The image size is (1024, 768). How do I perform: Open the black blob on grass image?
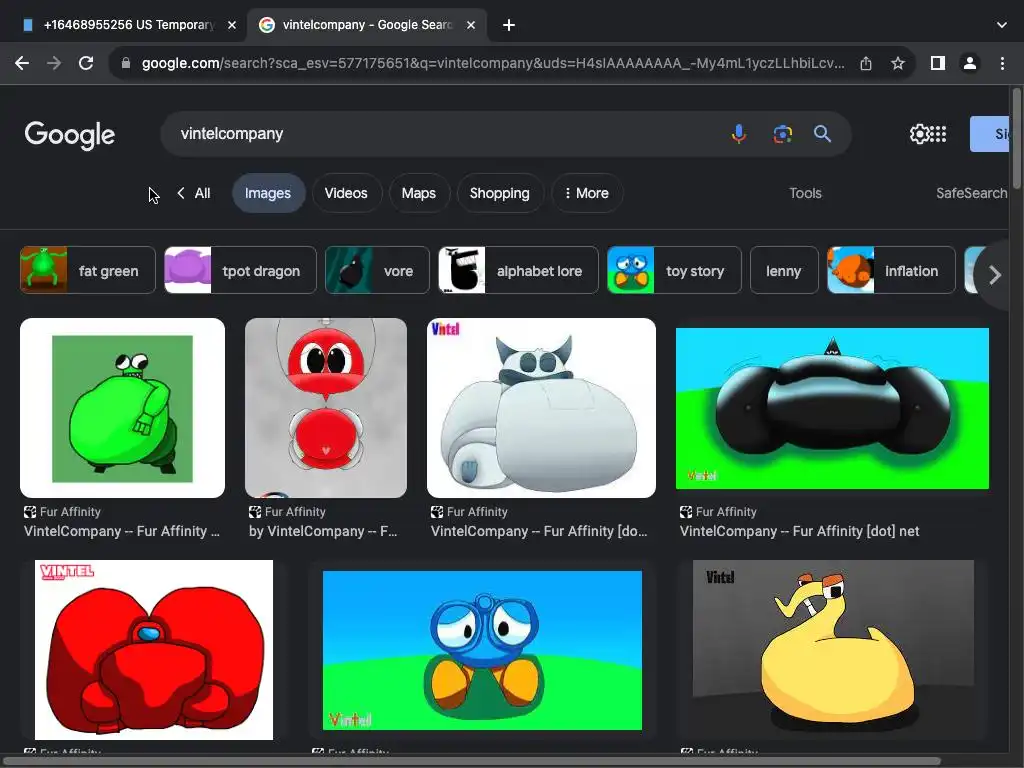click(x=832, y=408)
